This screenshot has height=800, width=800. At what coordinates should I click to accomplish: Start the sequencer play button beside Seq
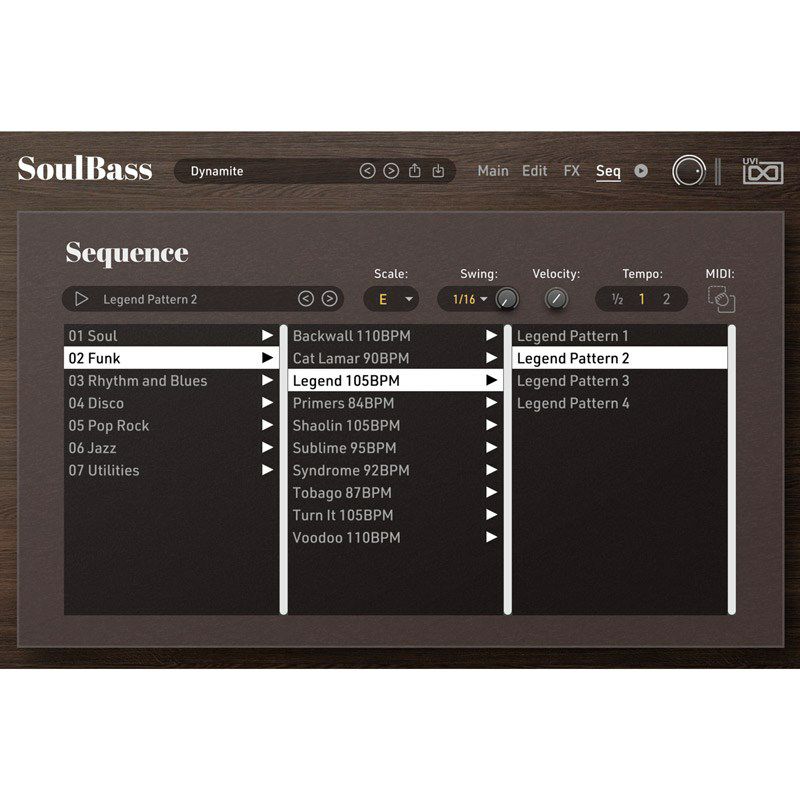[641, 171]
